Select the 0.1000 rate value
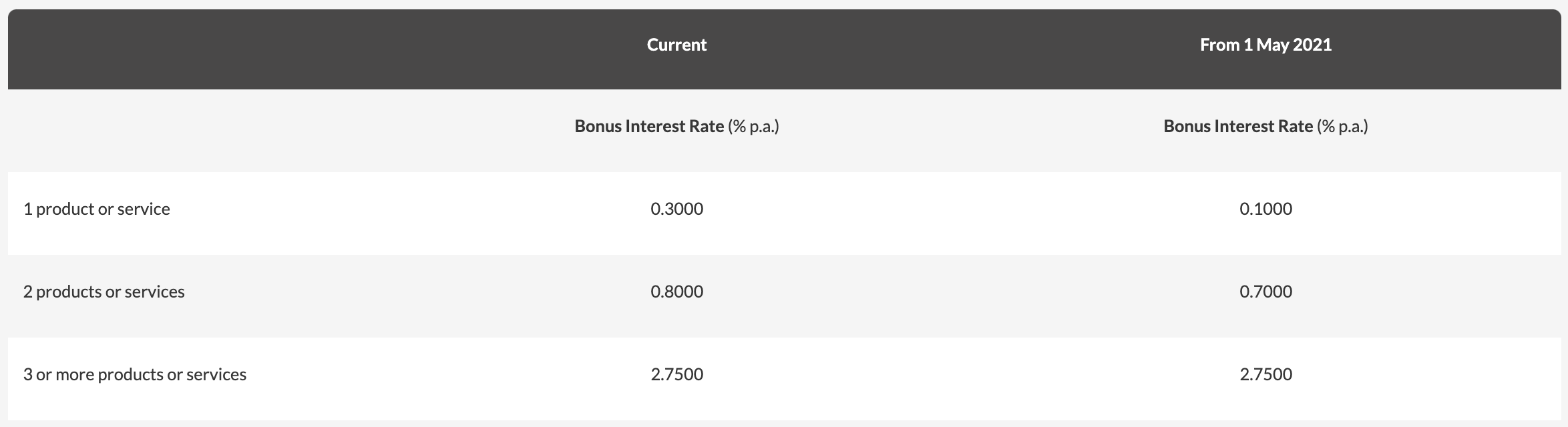The width and height of the screenshot is (1568, 427). coord(1265,209)
